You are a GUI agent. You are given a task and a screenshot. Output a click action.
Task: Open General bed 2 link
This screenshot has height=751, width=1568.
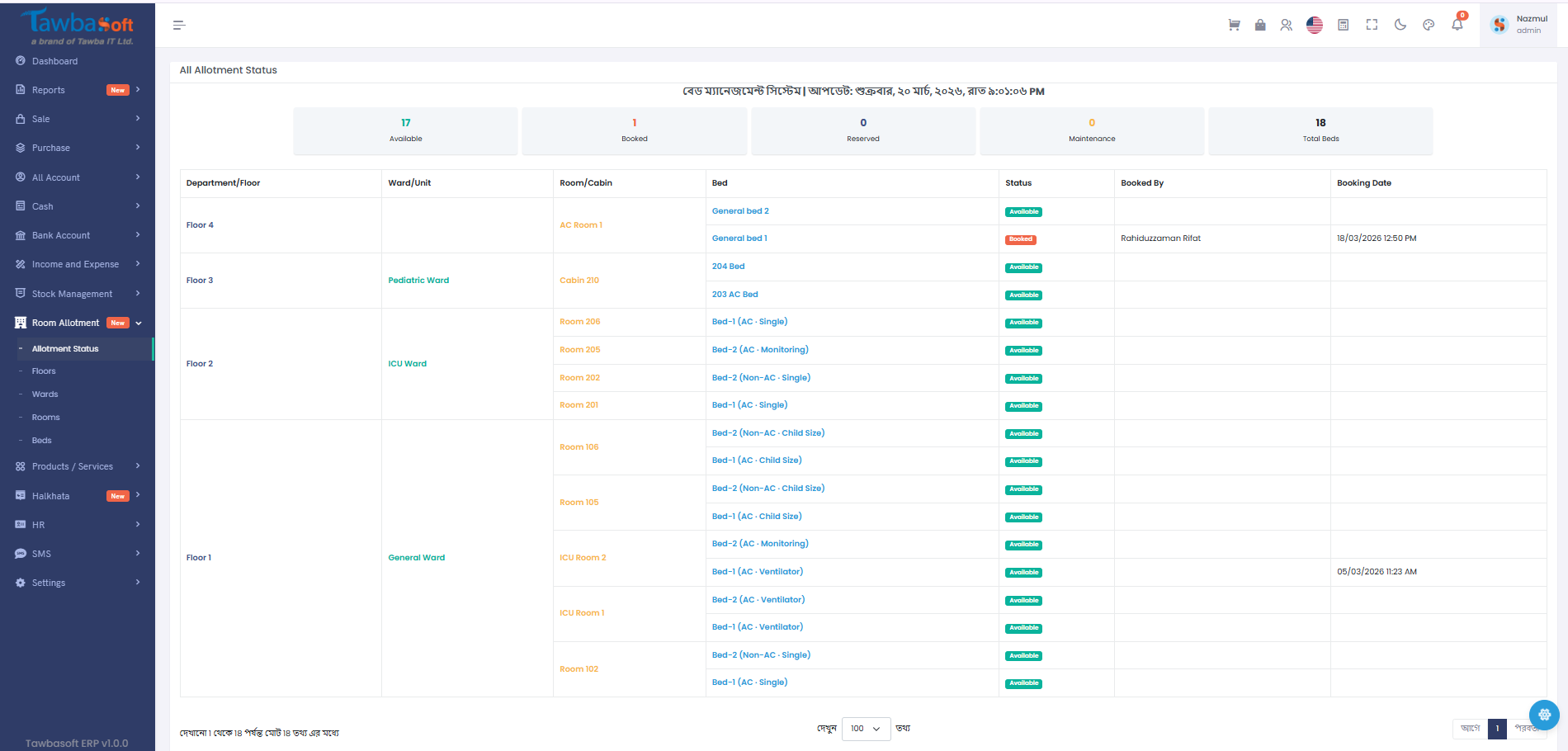pyautogui.click(x=740, y=211)
